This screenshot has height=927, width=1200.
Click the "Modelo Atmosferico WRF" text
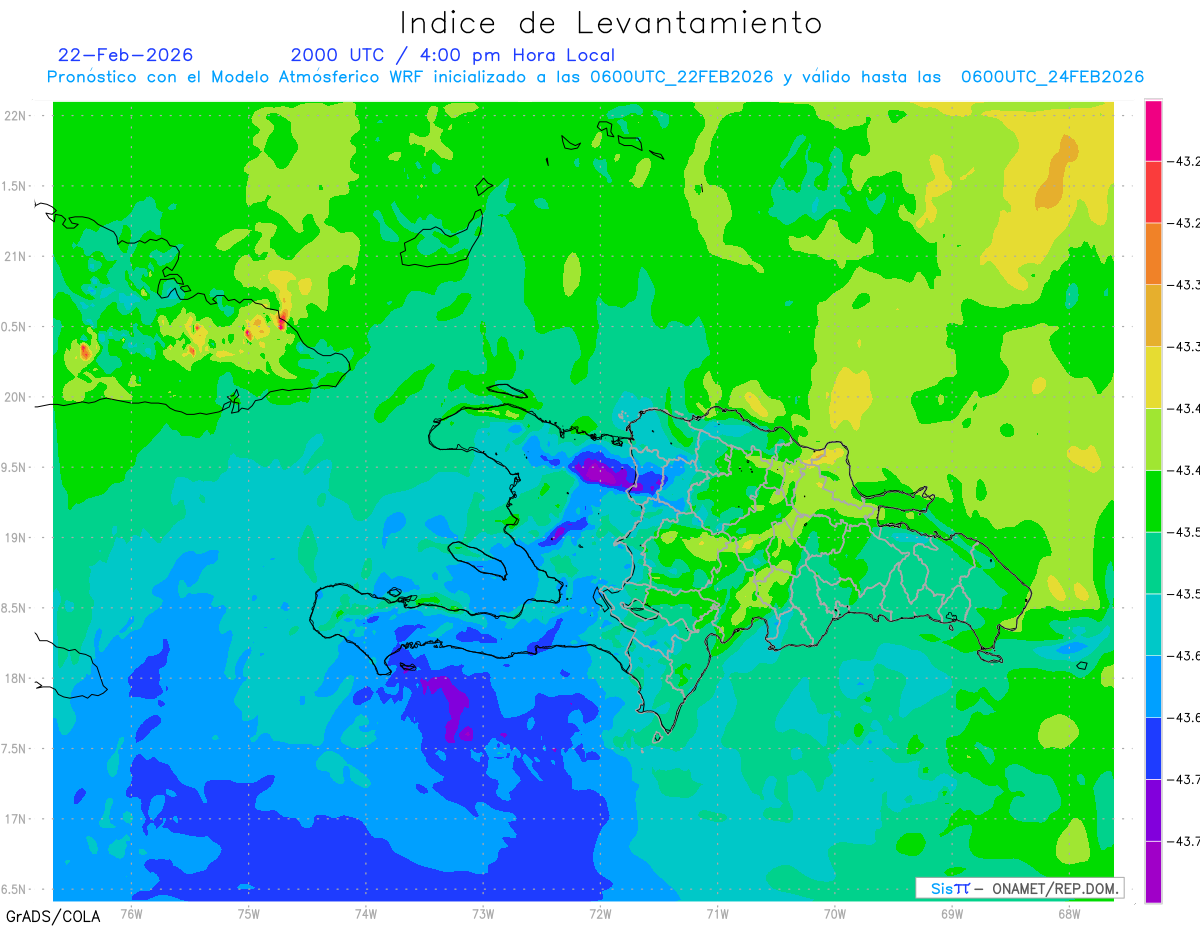316,77
